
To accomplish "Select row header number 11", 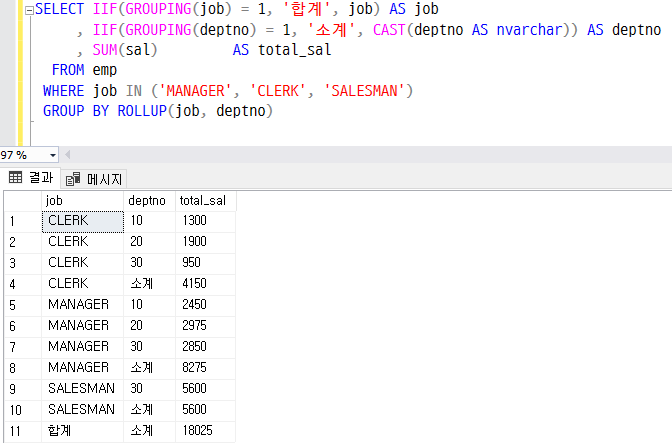I will tap(23, 431).
